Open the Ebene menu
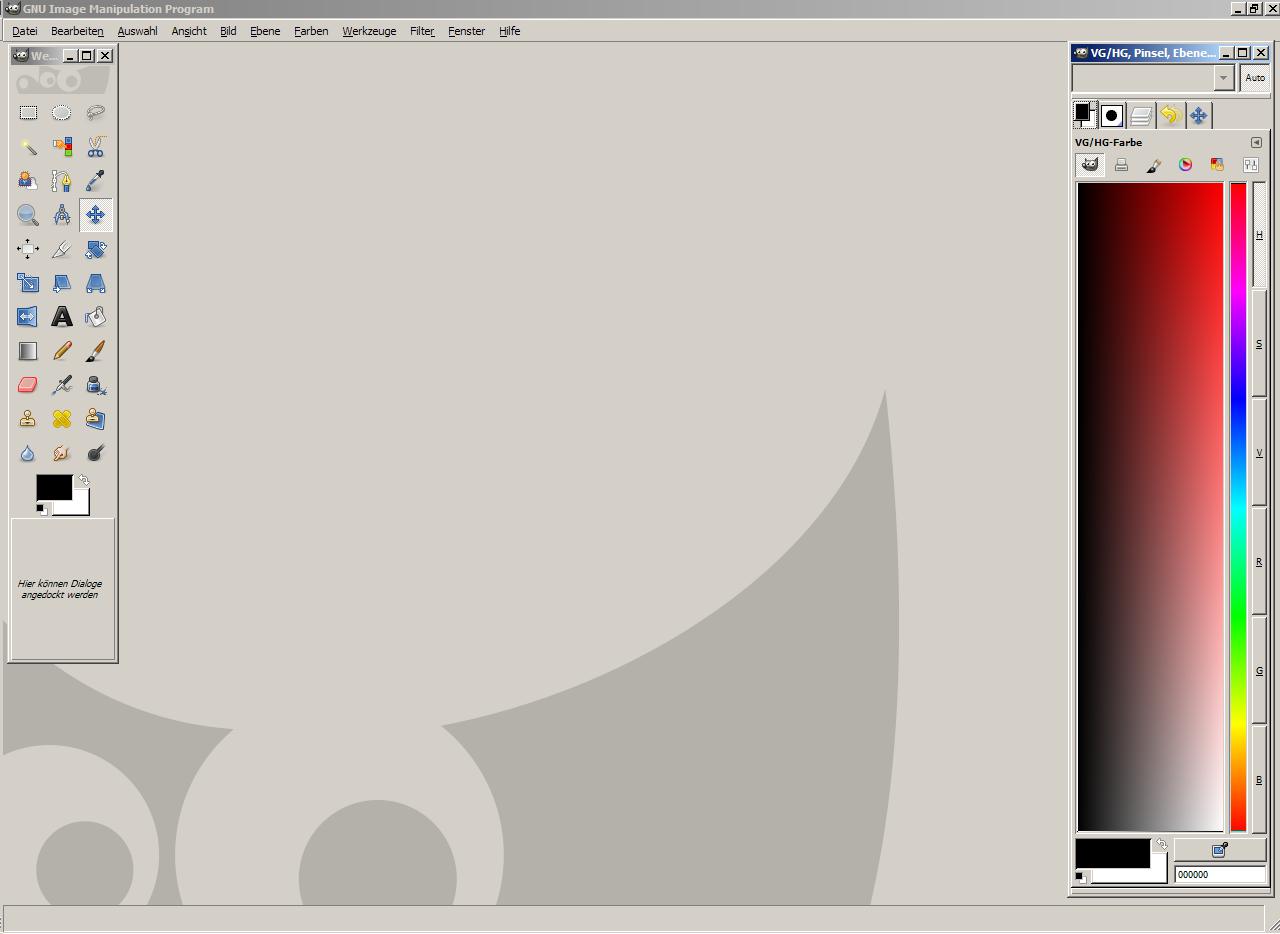 [x=265, y=31]
